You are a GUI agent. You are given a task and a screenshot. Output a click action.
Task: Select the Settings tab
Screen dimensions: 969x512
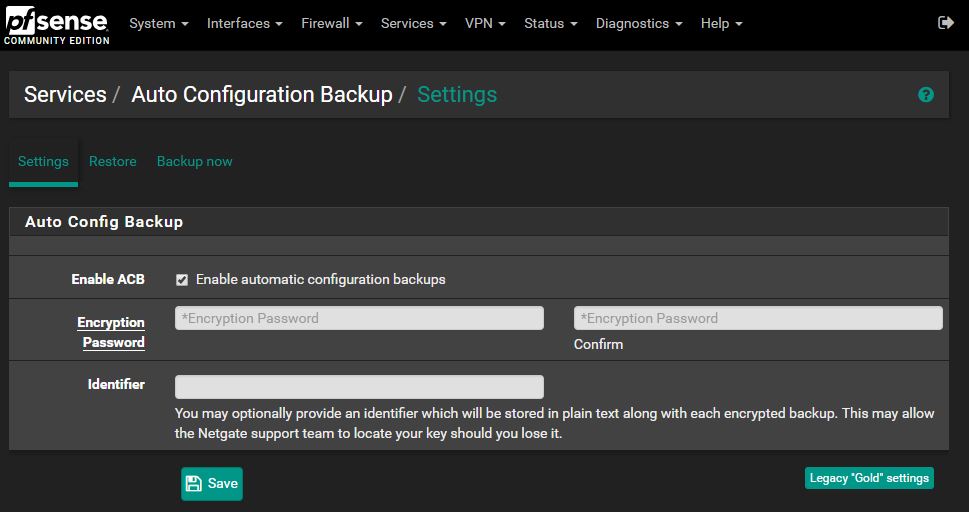tap(43, 161)
